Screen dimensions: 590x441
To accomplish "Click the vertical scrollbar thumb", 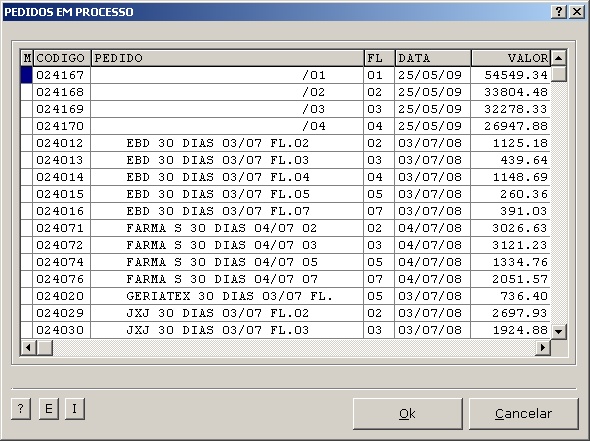I will (x=558, y=74).
